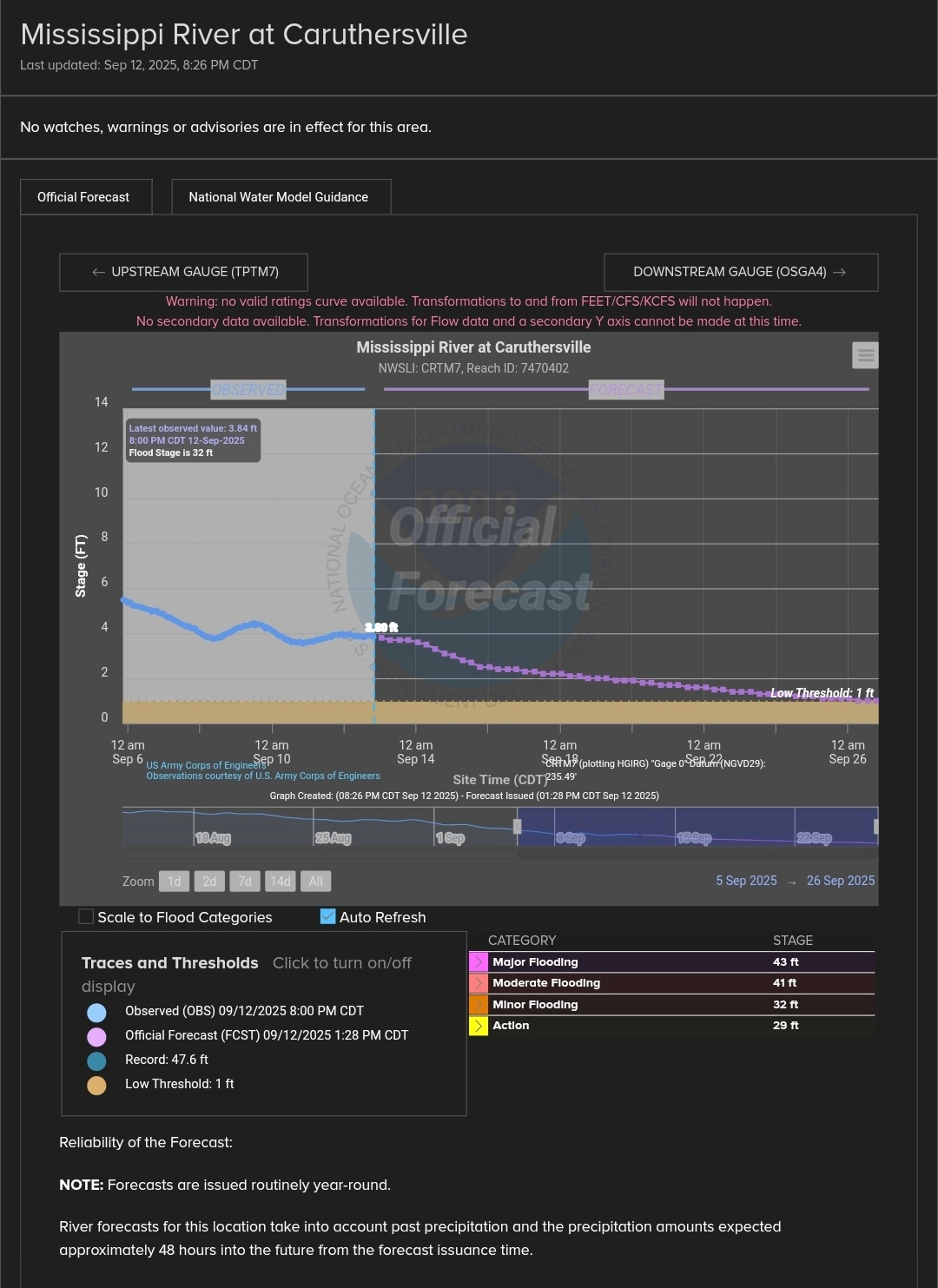Click the 32 ft stage value
938x1288 pixels.
pos(785,1005)
